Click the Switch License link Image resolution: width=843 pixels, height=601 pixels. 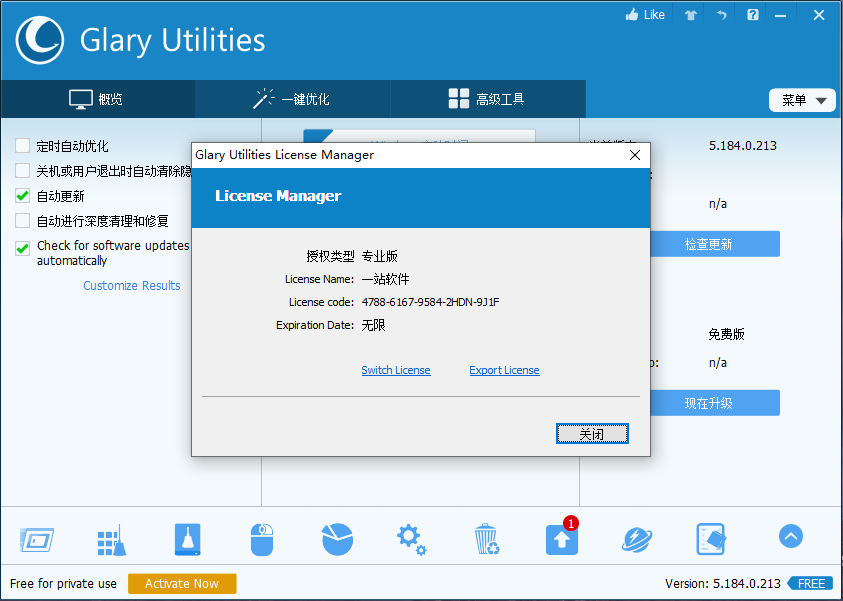(396, 370)
